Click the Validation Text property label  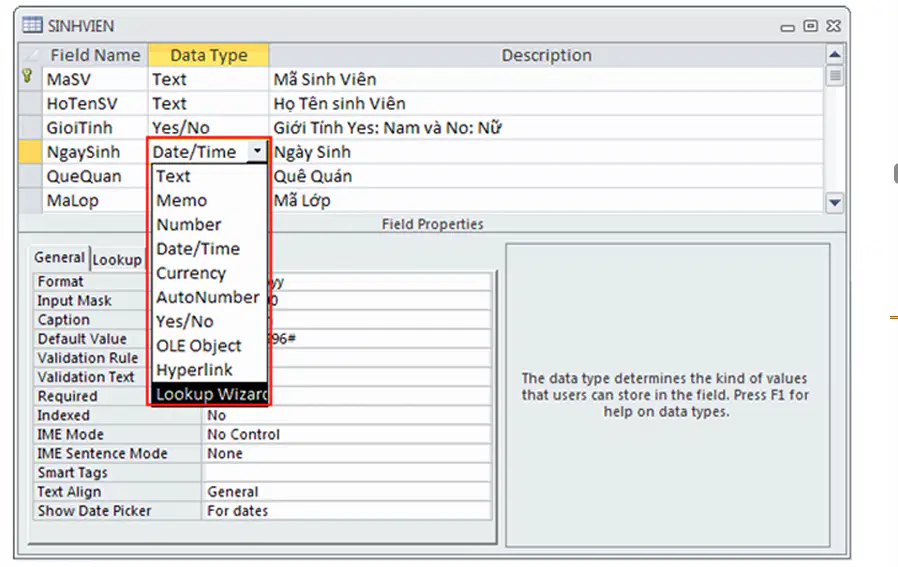click(86, 377)
